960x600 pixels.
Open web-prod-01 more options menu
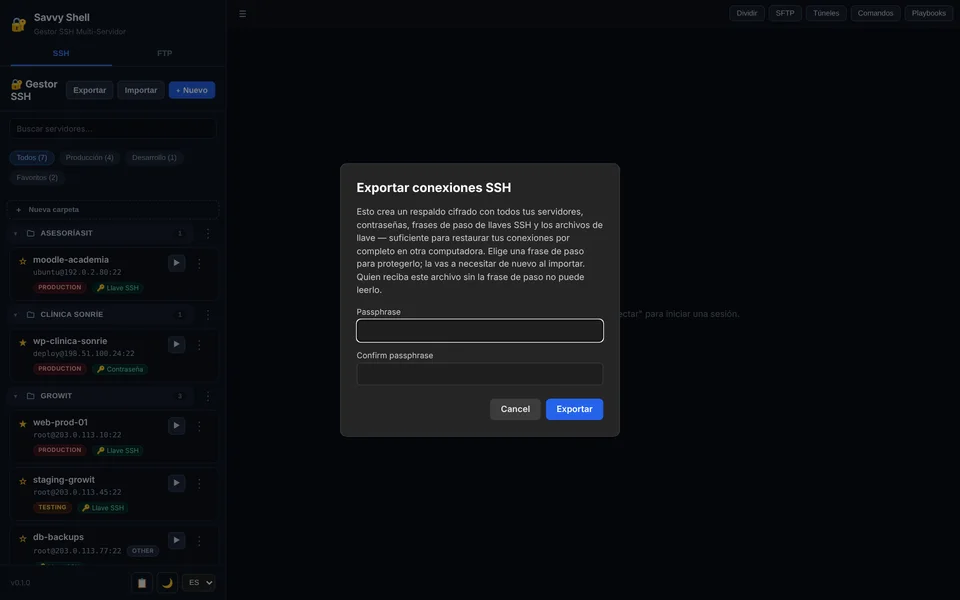point(199,426)
